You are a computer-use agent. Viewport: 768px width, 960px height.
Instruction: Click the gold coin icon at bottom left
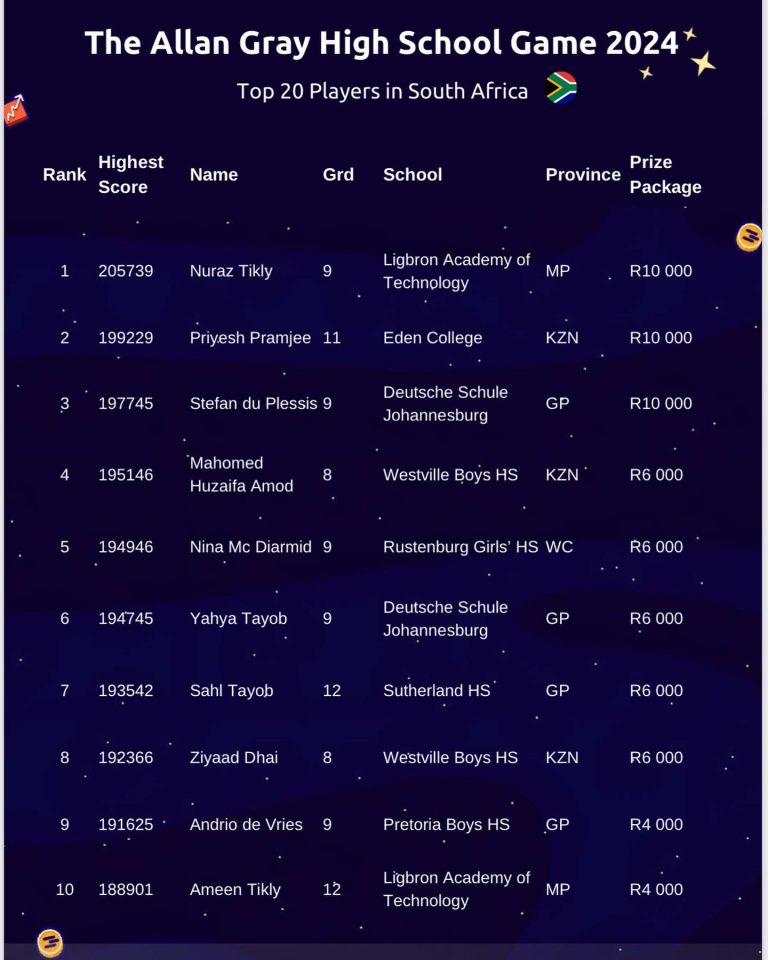[x=49, y=942]
